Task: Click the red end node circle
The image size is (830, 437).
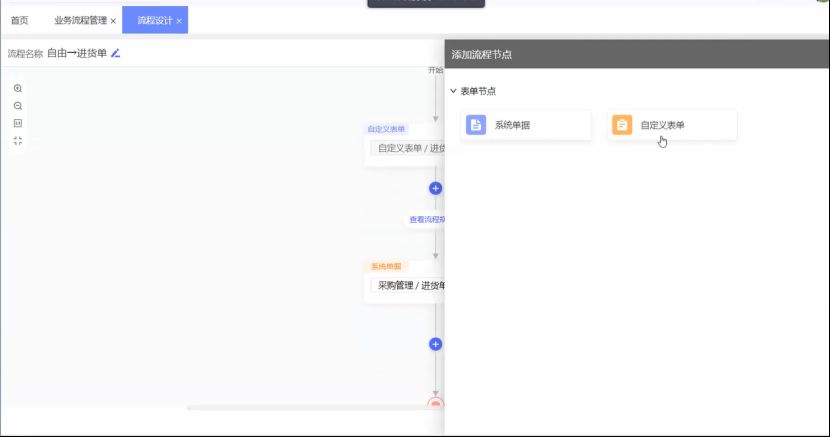Action: [435, 404]
